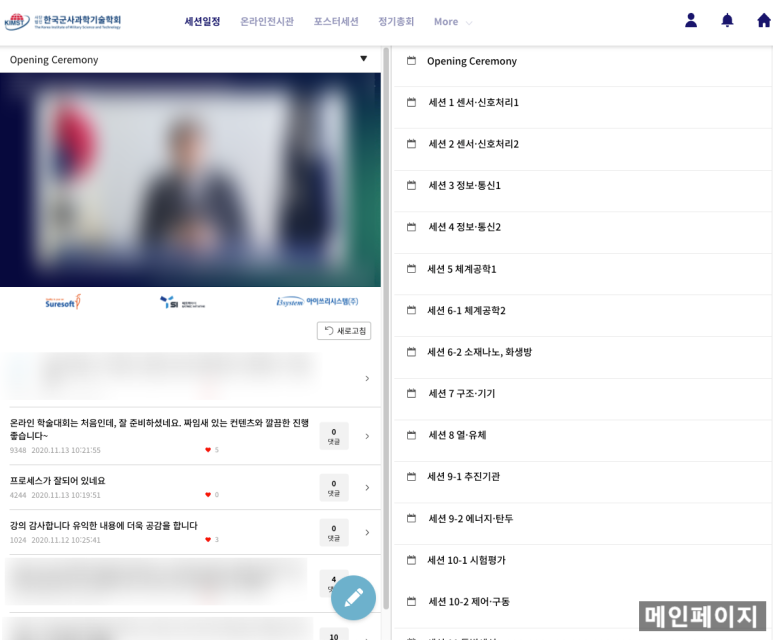The height and width of the screenshot is (640, 773).
Task: Like the 프로세스가 잘되어 있네요 comment heart
Action: (x=208, y=495)
